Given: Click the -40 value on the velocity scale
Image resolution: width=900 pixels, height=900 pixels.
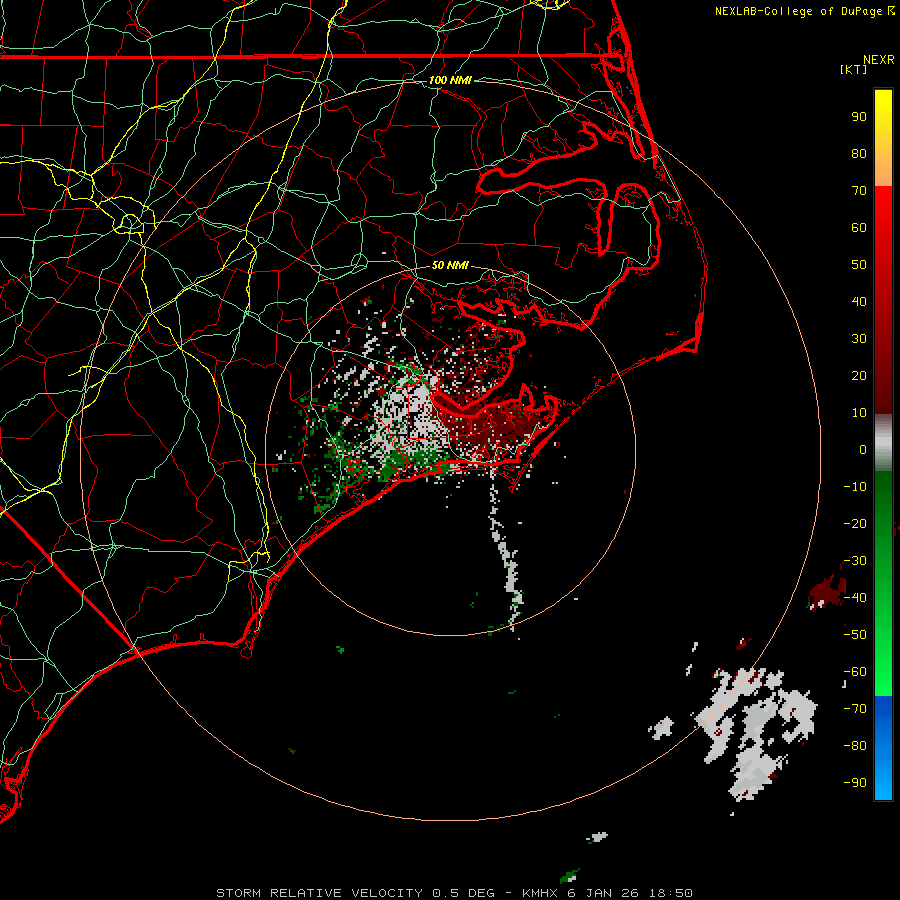Looking at the screenshot, I should click(x=855, y=598).
